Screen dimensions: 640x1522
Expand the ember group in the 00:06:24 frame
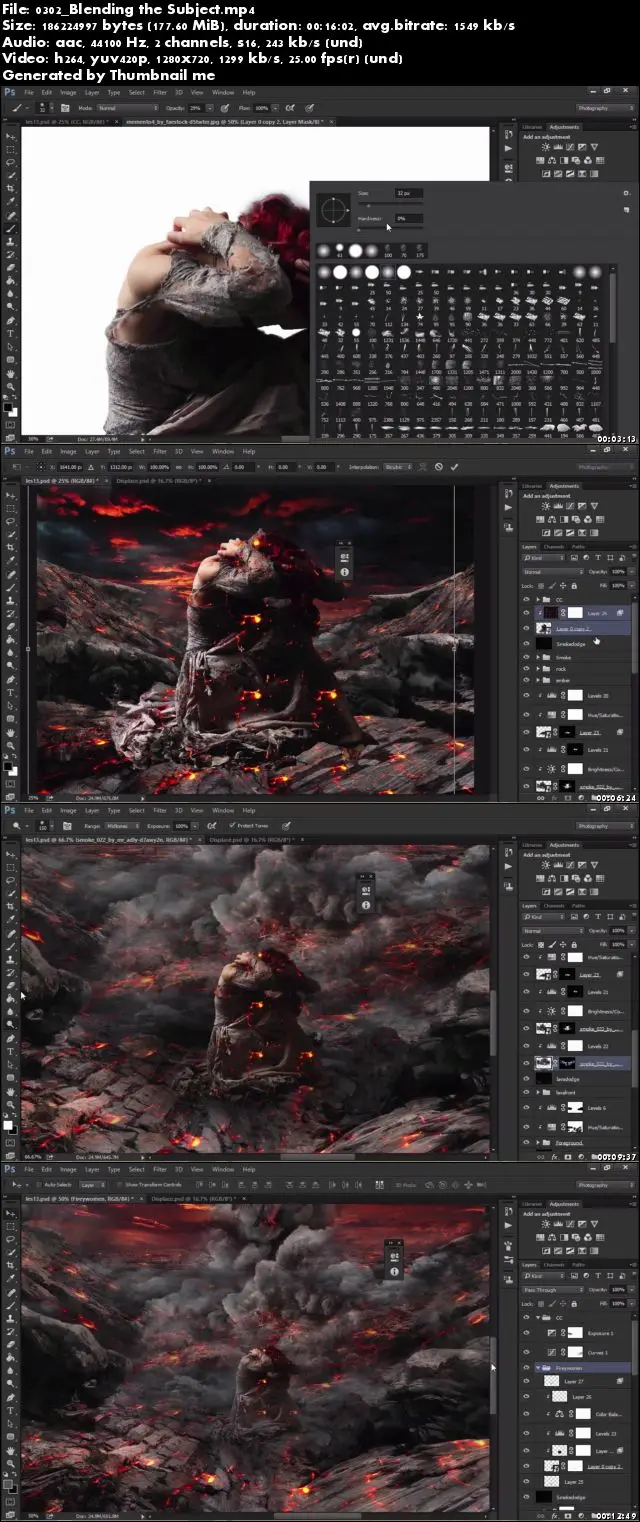(x=538, y=680)
